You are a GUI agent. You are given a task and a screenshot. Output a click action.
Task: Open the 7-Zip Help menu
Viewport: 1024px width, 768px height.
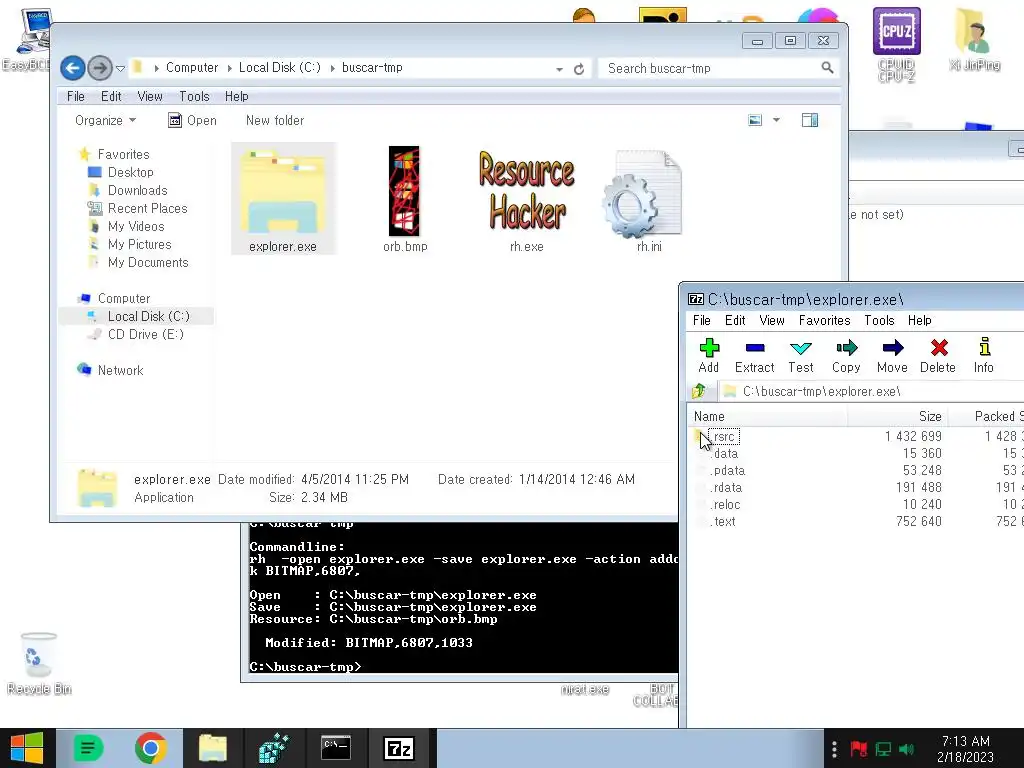coord(920,320)
